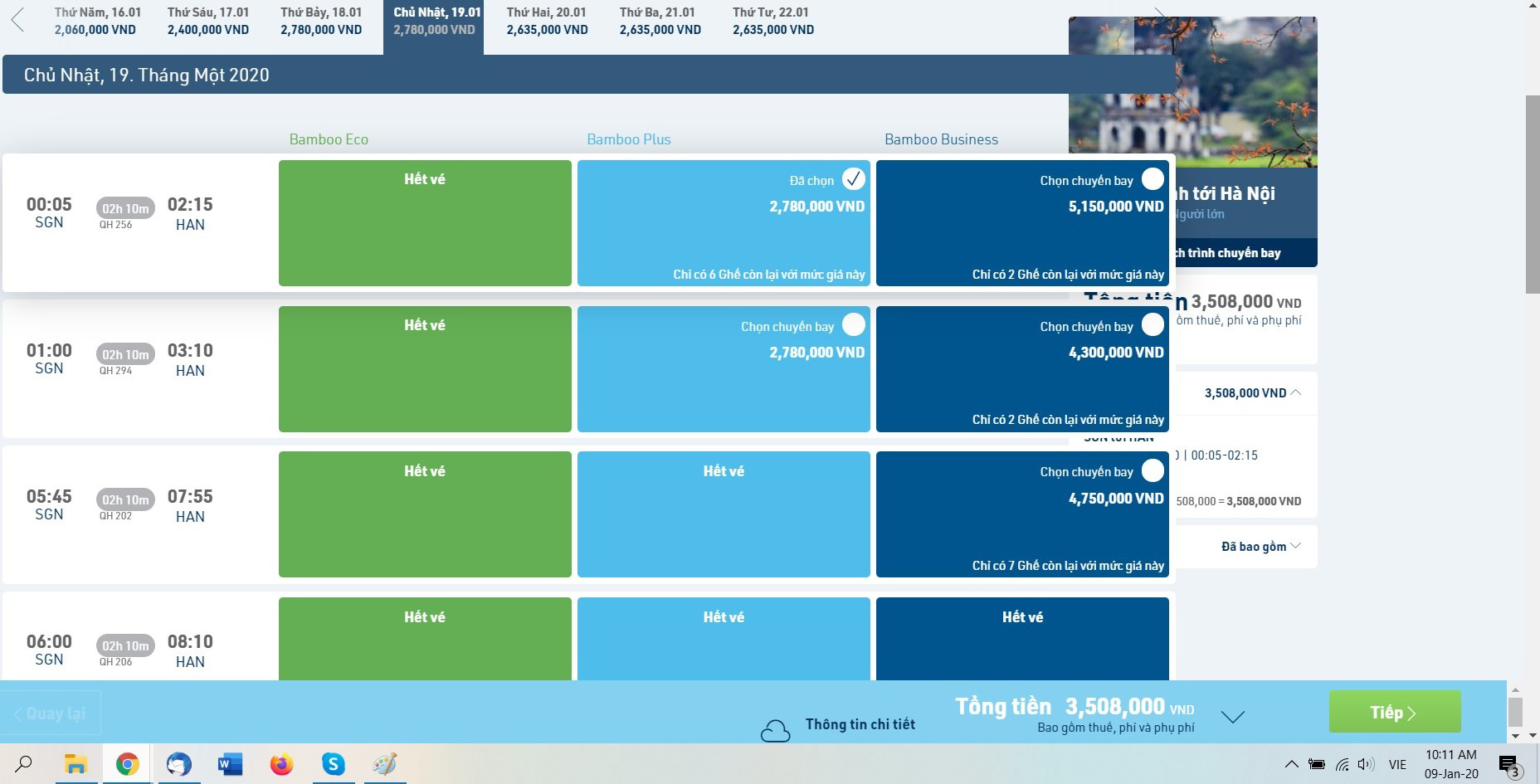Show hidden system tray icons

point(1291,764)
